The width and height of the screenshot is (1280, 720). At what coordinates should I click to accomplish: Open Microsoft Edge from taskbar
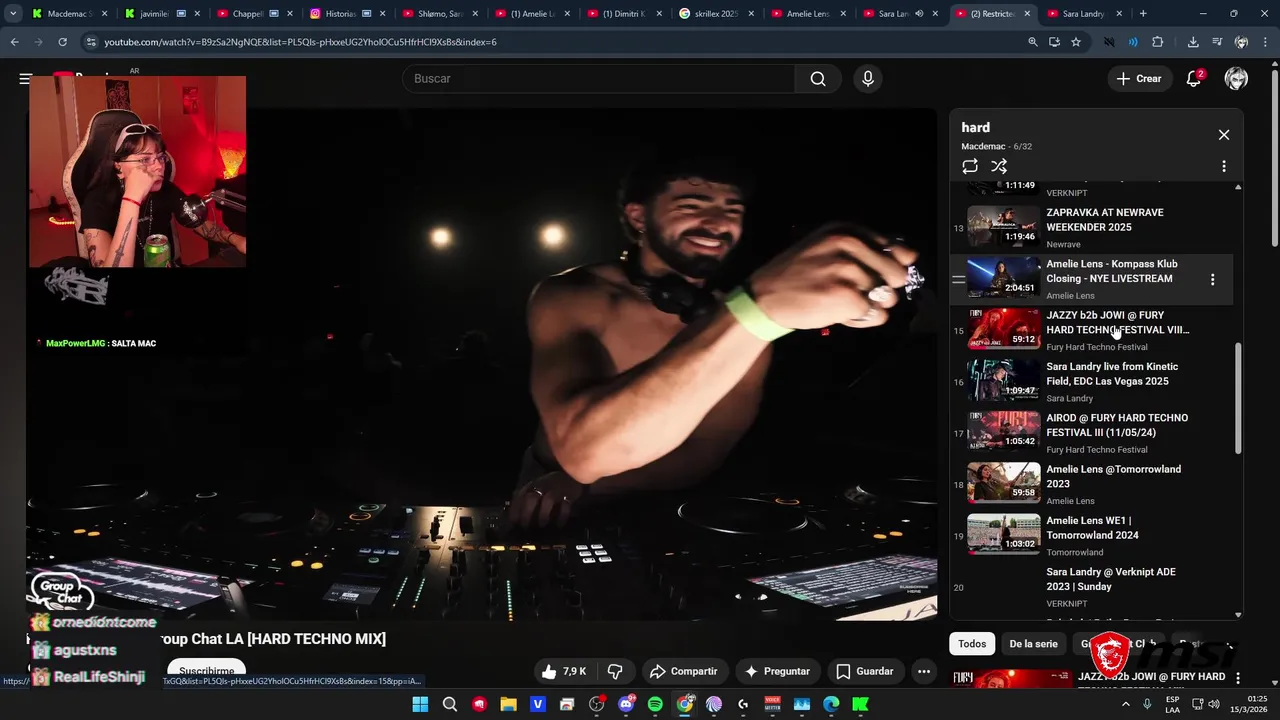point(831,704)
